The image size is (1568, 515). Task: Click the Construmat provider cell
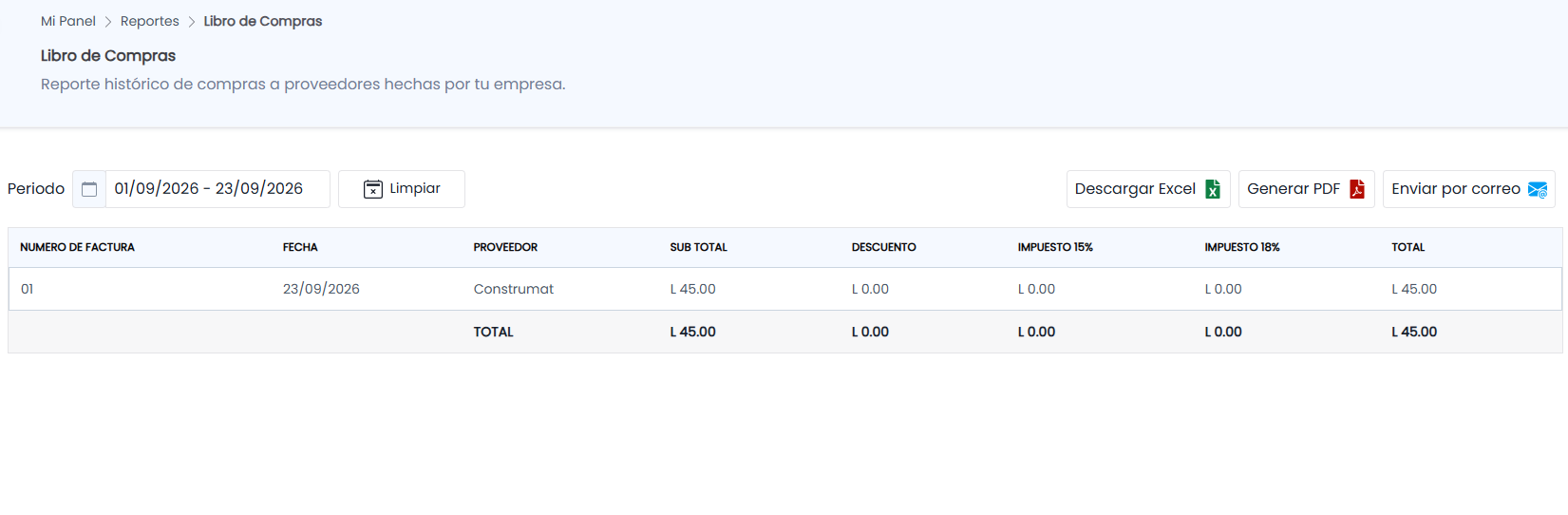tap(513, 289)
